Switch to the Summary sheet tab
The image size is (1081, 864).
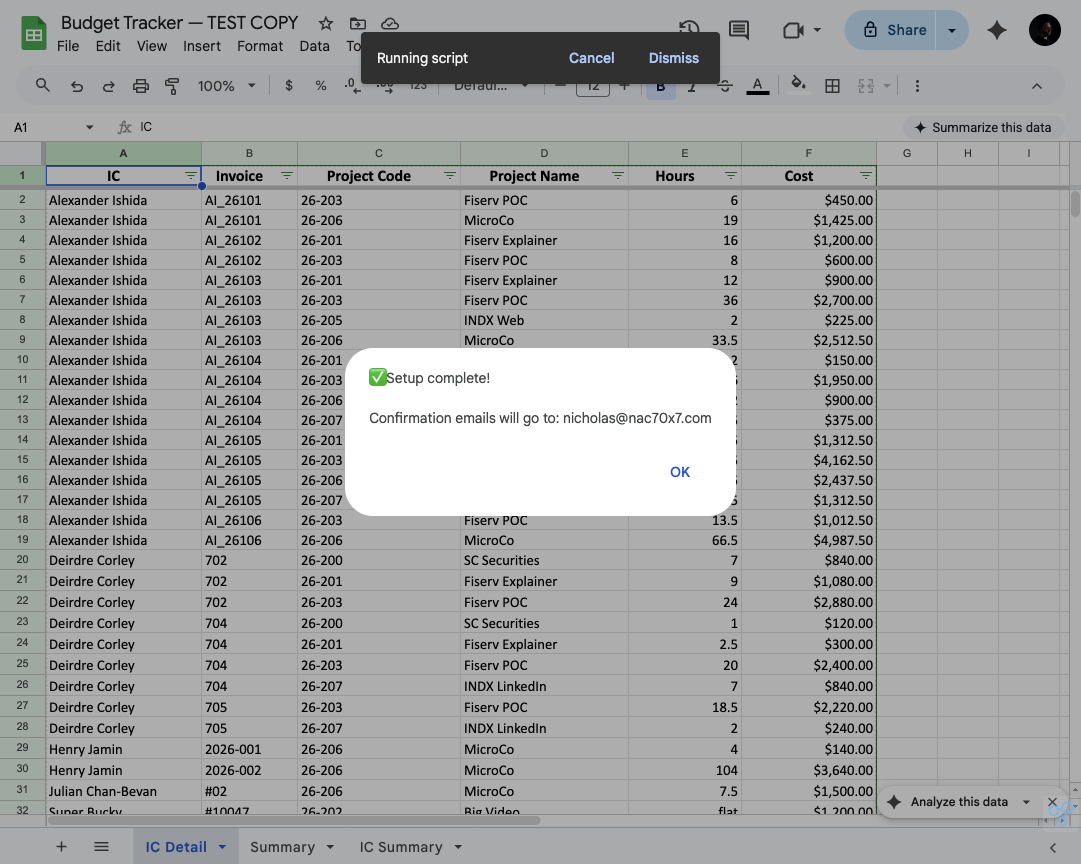click(283, 846)
